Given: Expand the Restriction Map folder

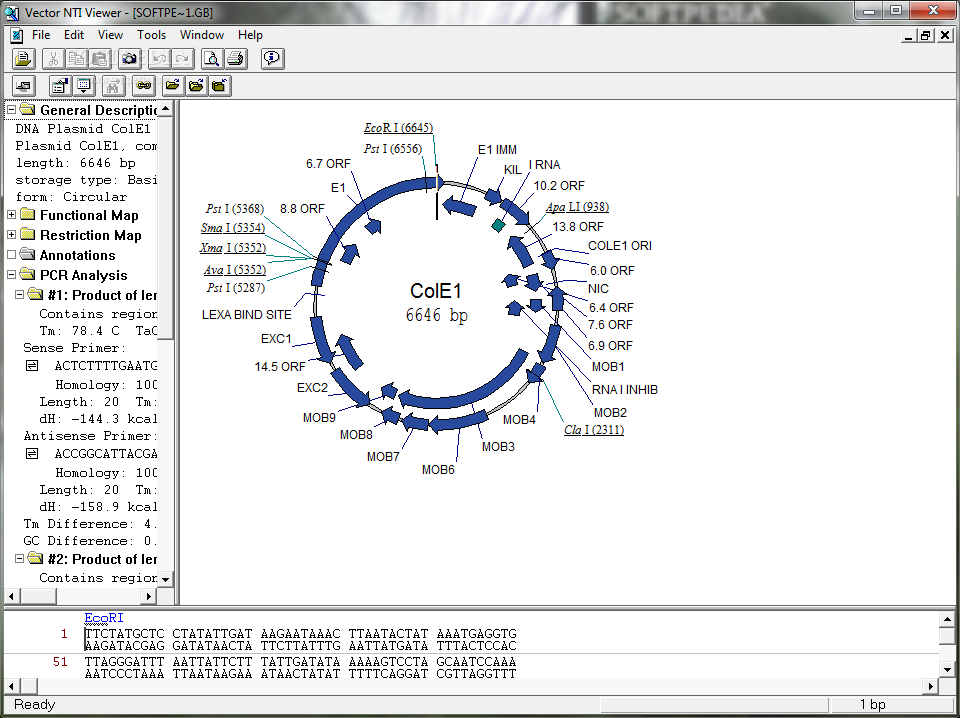Looking at the screenshot, I should [x=11, y=234].
